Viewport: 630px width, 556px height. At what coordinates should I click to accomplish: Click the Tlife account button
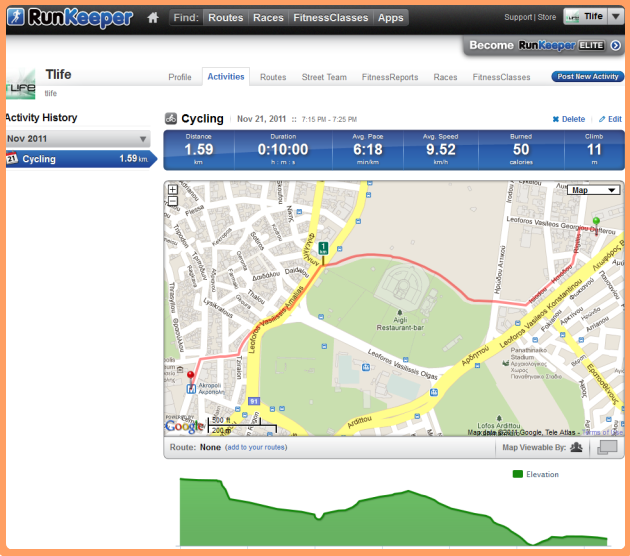[x=585, y=17]
